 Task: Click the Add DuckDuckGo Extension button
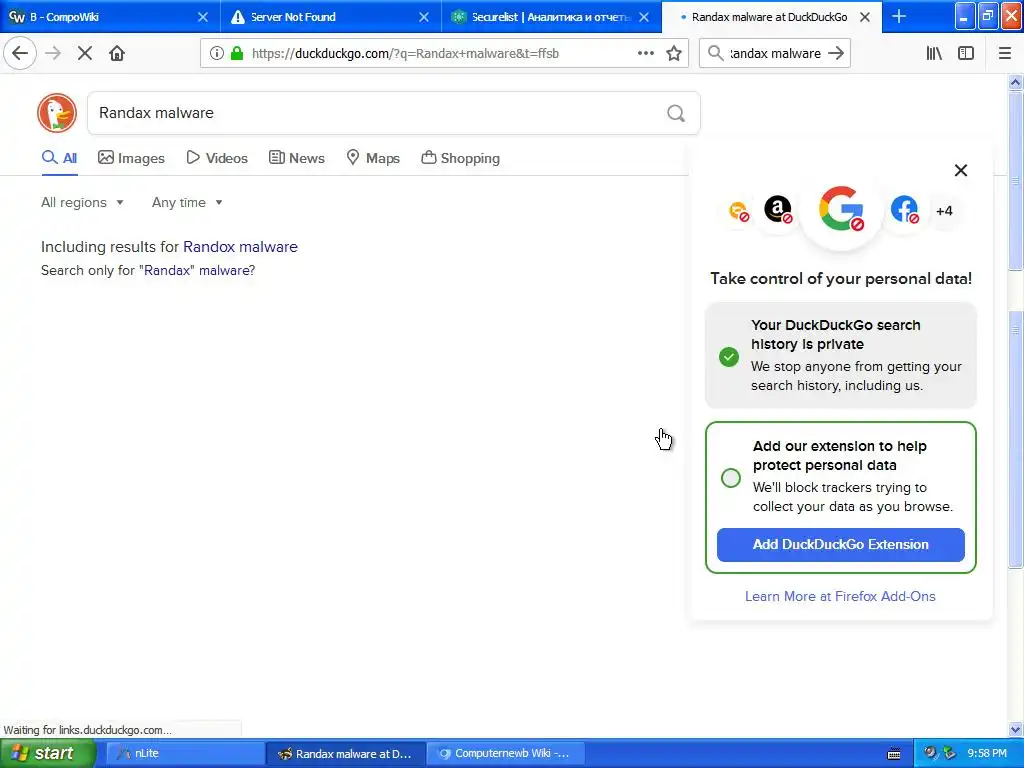[x=840, y=545]
